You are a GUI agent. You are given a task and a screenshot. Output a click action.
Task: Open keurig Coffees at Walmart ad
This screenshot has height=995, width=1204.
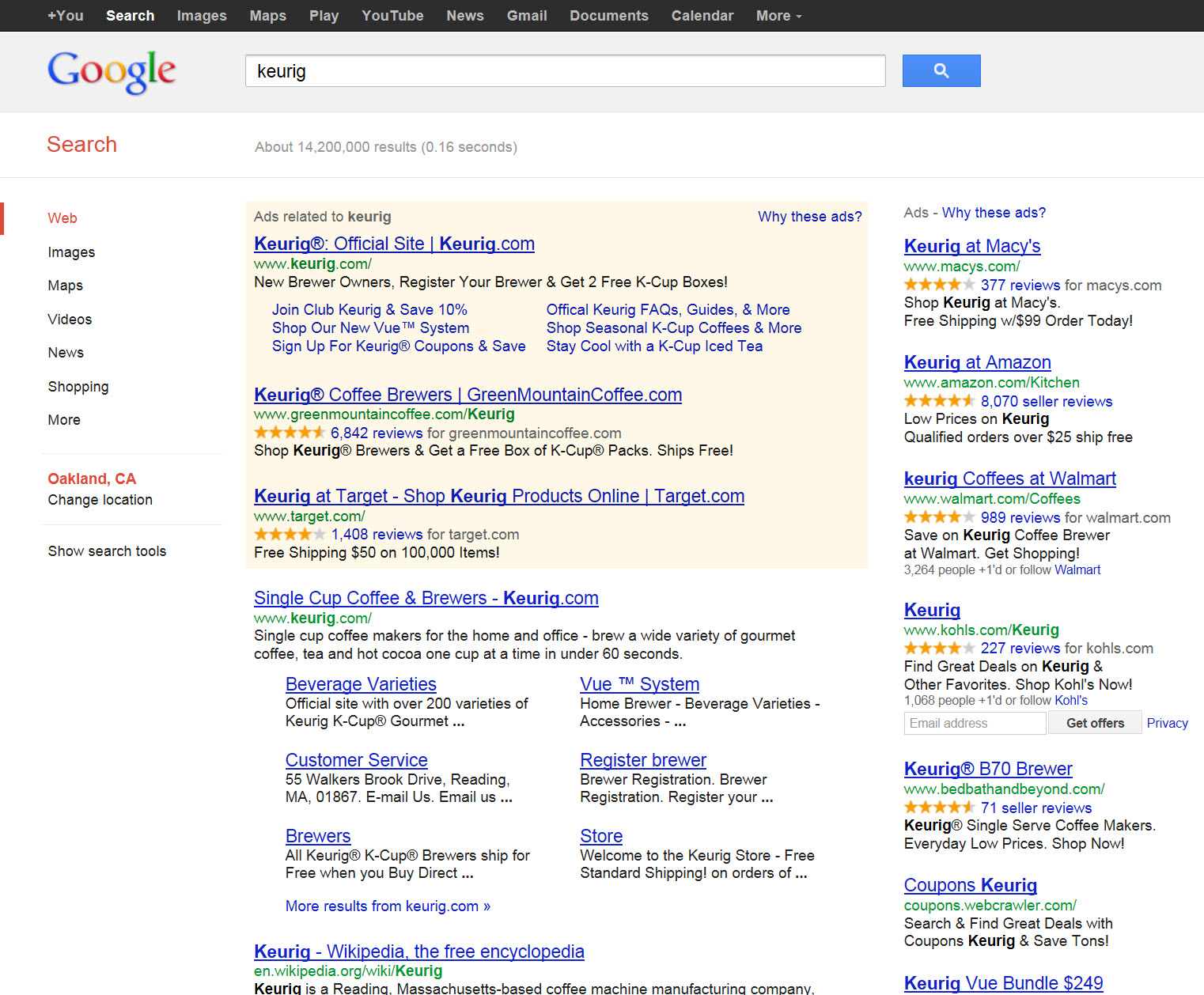pos(1010,479)
